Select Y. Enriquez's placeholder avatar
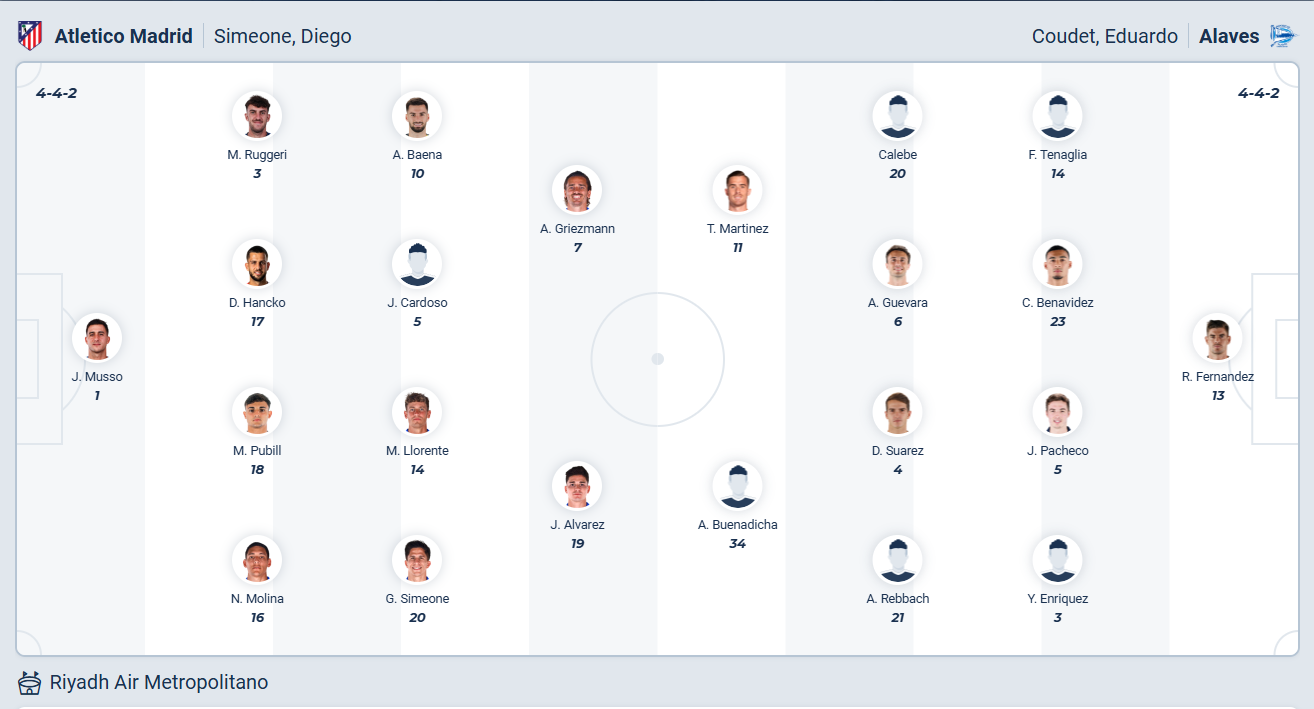1314x709 pixels. tap(1057, 560)
